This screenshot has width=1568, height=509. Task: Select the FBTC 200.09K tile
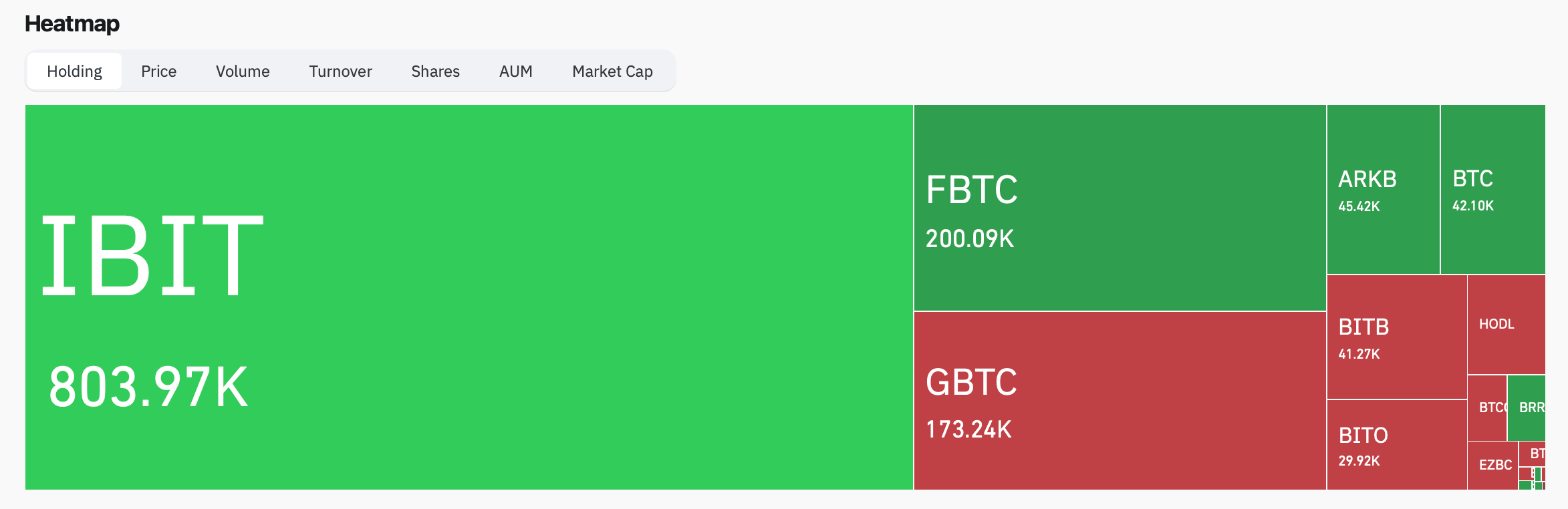pos(1120,207)
